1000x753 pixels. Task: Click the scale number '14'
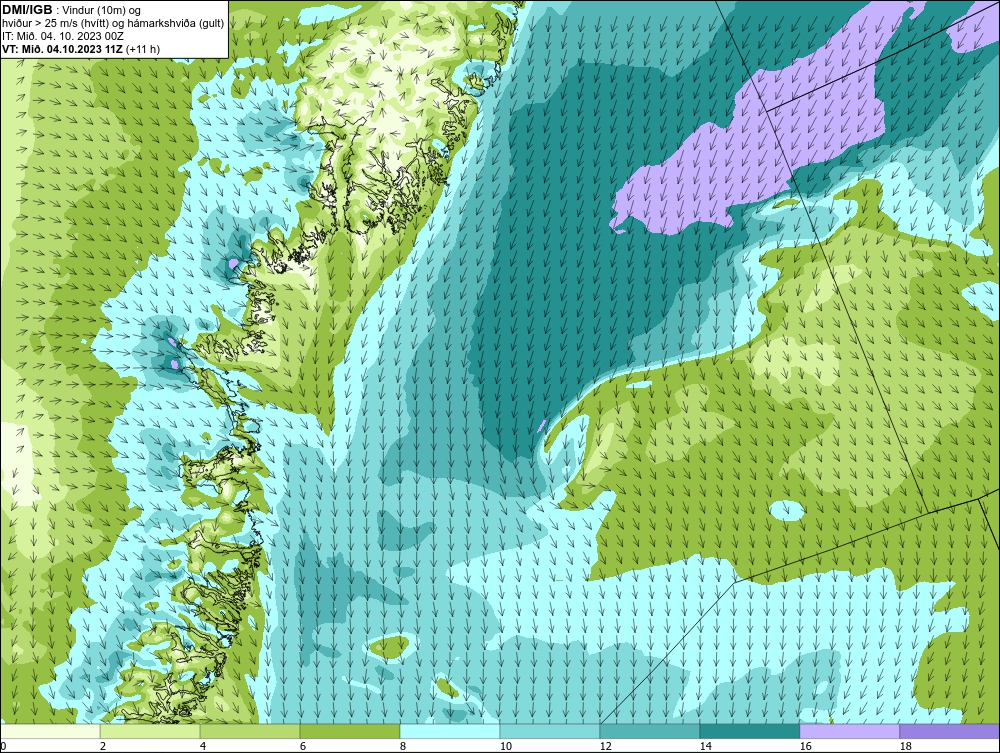[705, 746]
